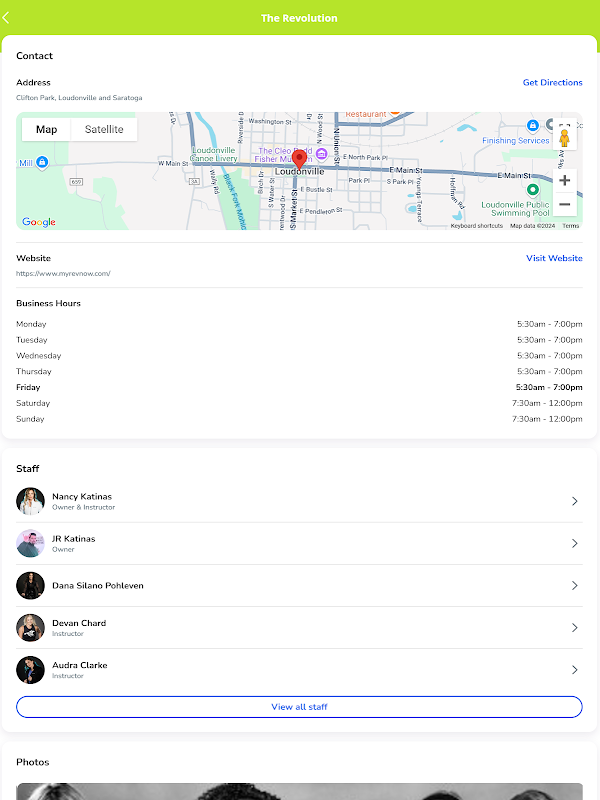Open JR Katinas profile chevron

574,543
